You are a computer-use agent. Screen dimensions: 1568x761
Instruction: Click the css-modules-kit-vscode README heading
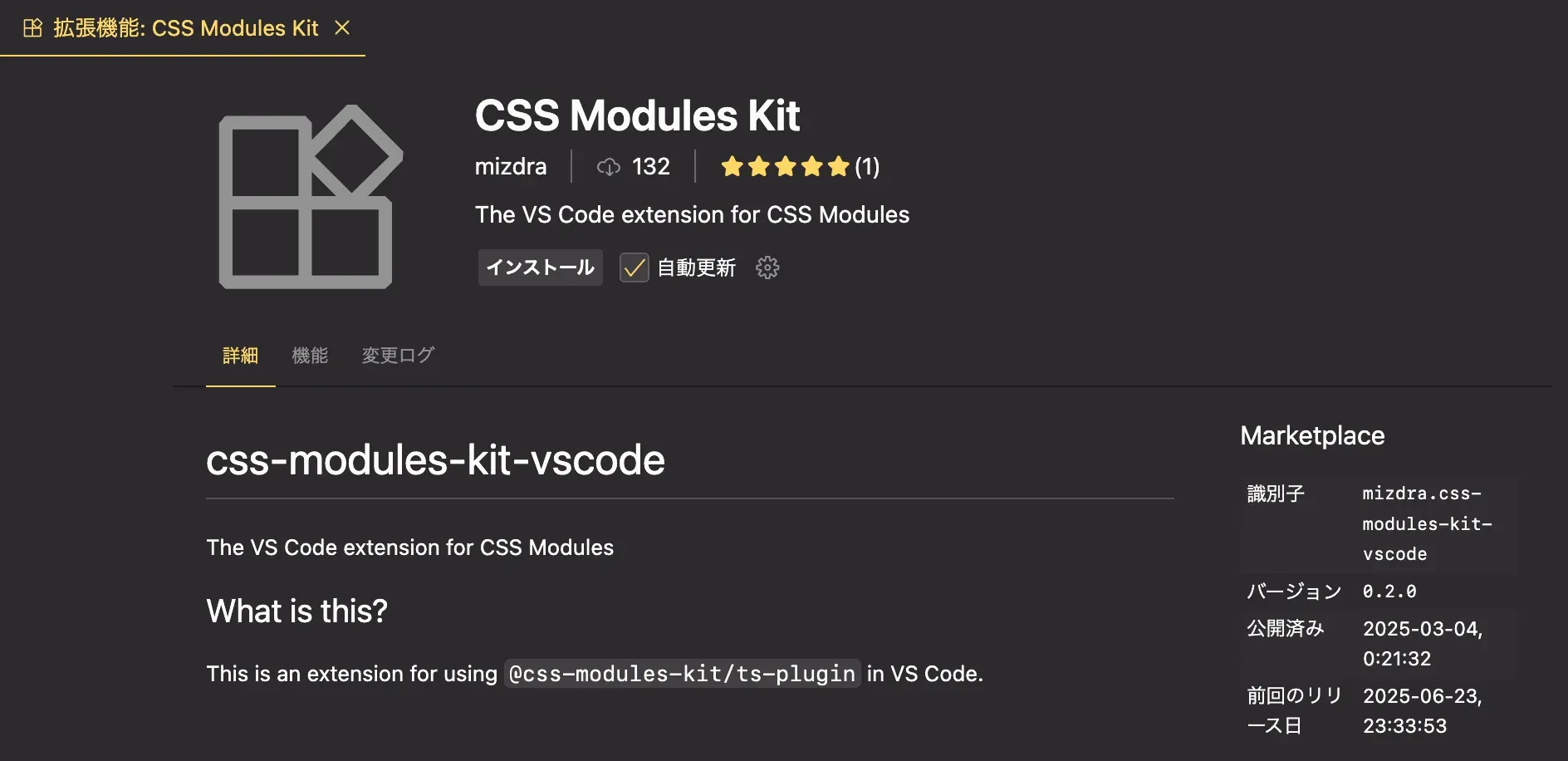pyautogui.click(x=435, y=460)
